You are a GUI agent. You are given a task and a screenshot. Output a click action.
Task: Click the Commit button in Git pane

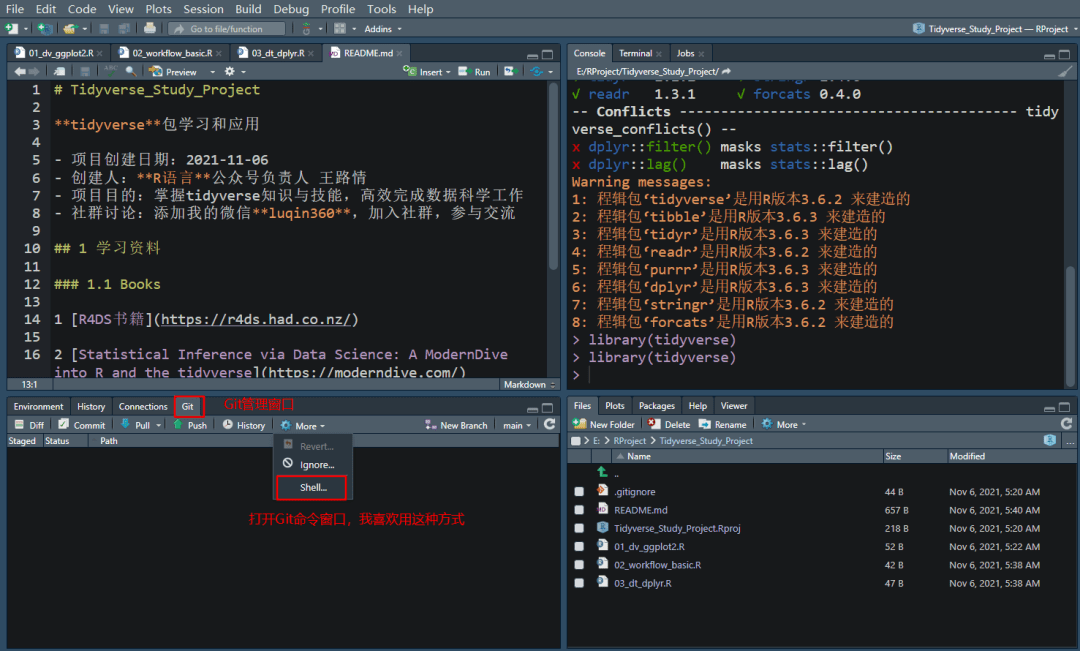pos(82,425)
